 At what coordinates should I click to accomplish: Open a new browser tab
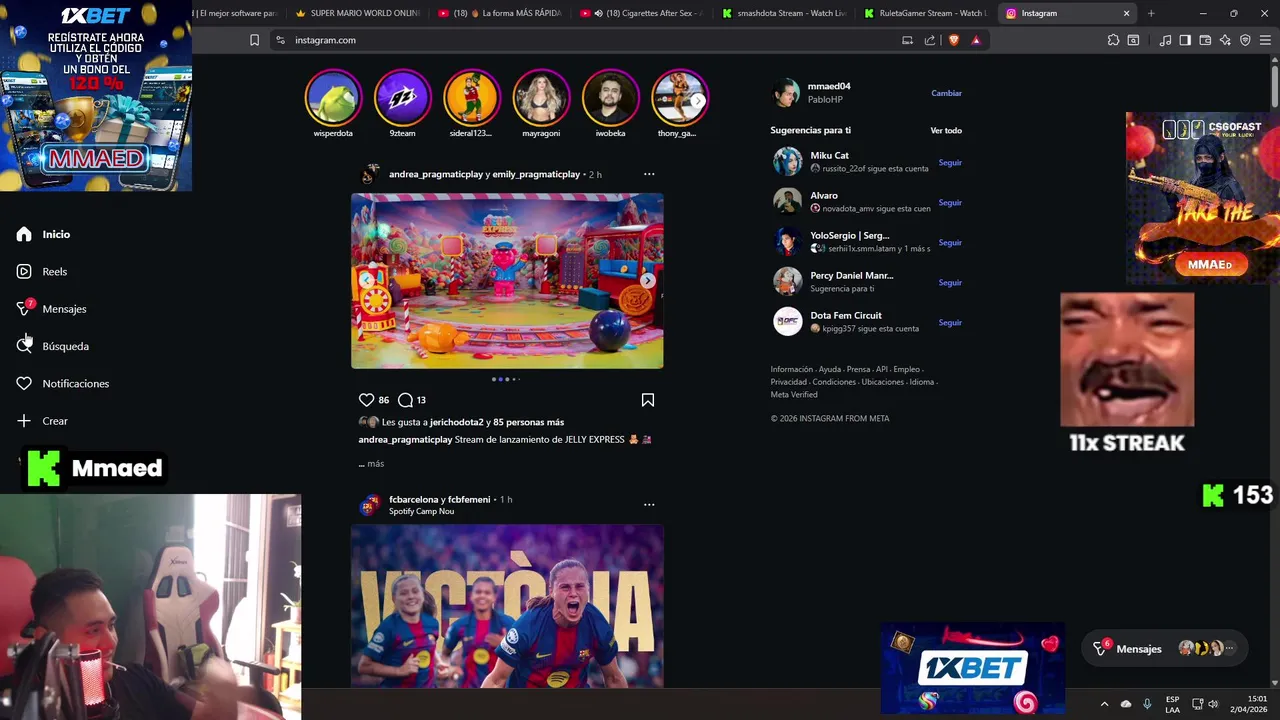coord(1151,13)
